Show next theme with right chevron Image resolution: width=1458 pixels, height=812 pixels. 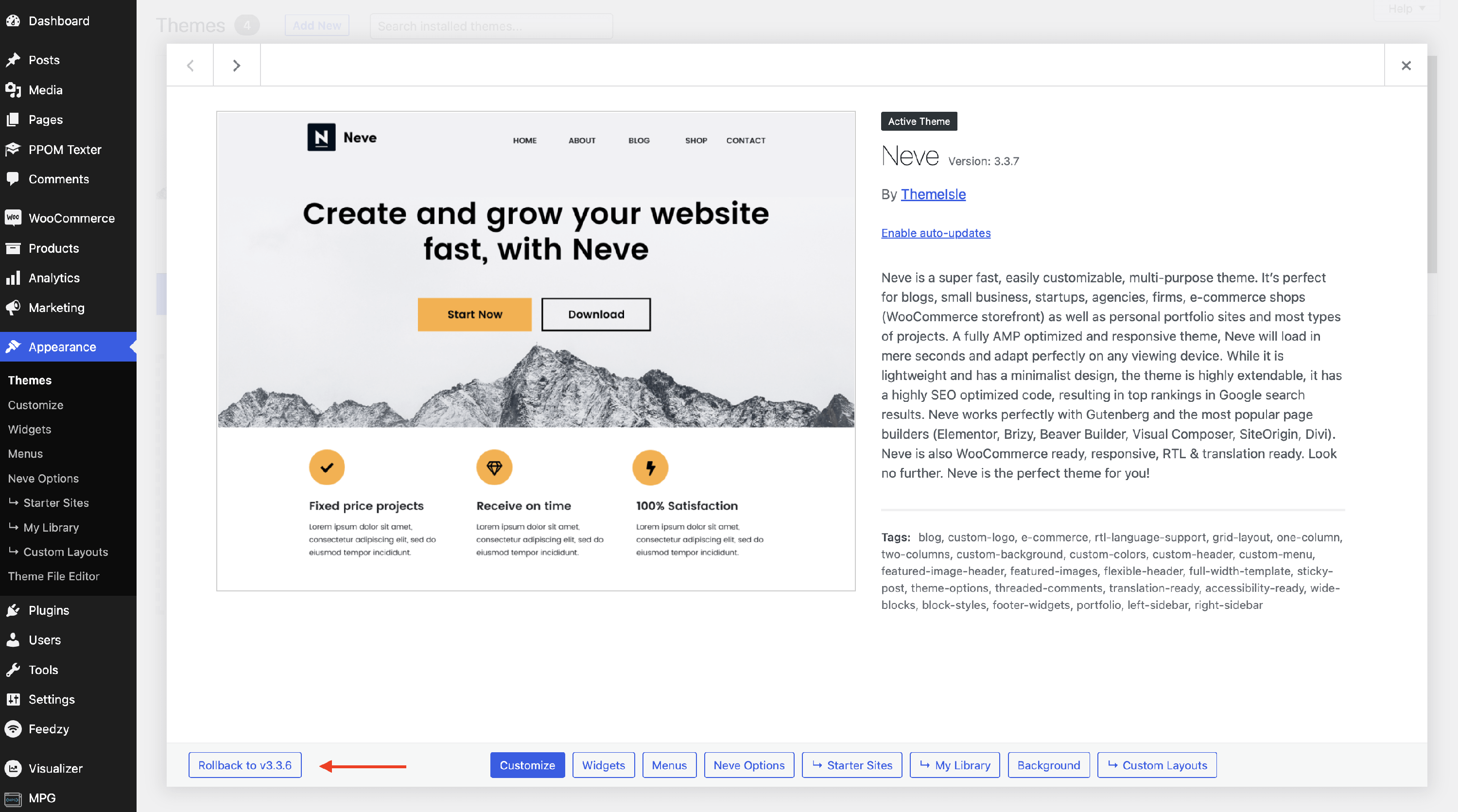237,66
